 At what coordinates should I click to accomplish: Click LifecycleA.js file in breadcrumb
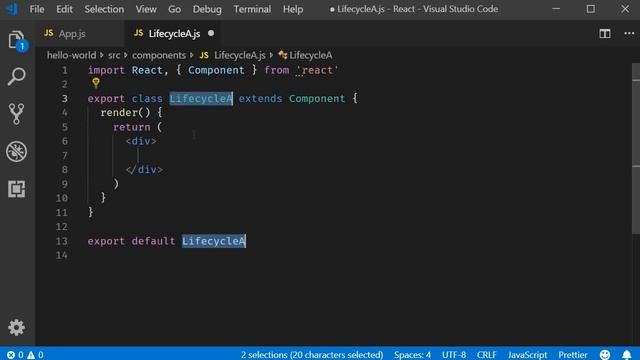click(x=233, y=55)
